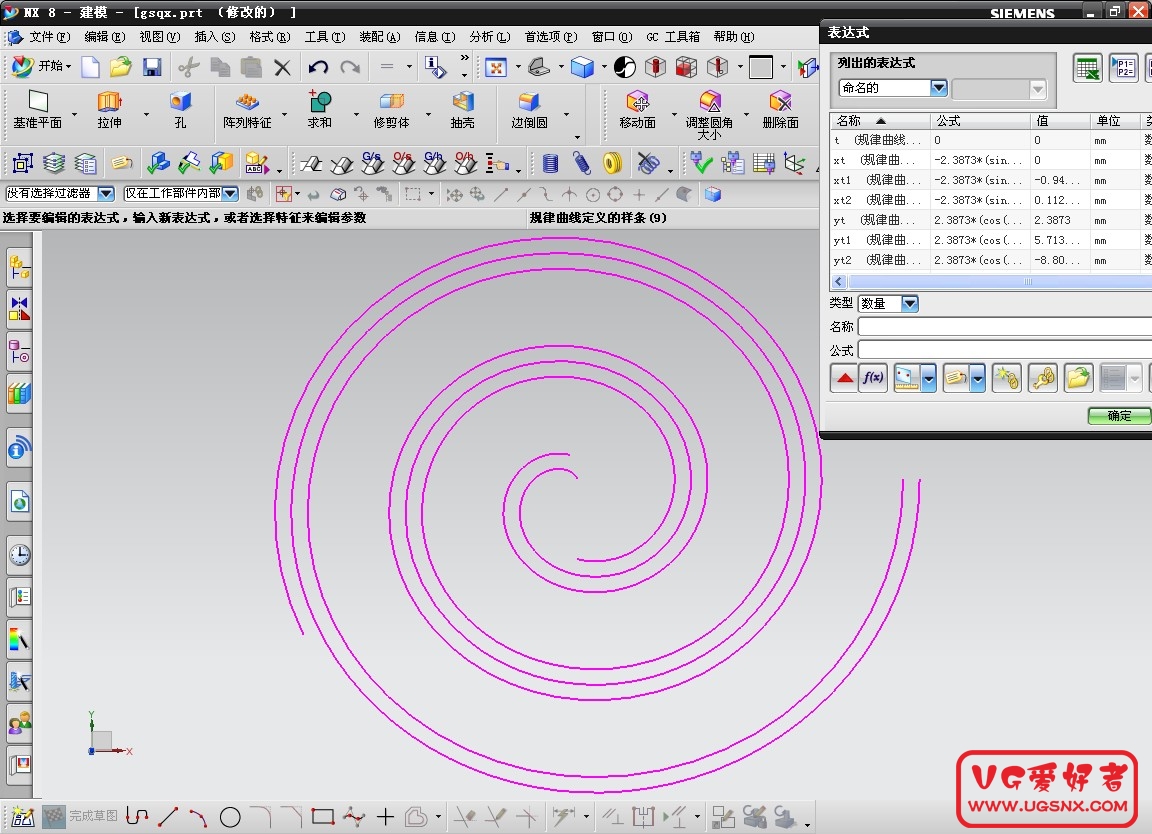Select the xt1 expression row
1152x834 pixels.
point(990,180)
